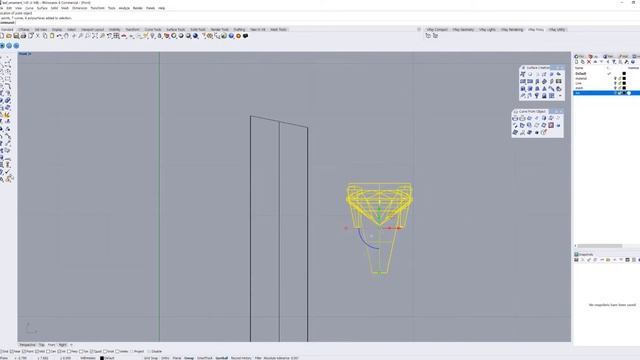Click Record History in status bar
The width and height of the screenshot is (640, 360).
click(x=241, y=358)
